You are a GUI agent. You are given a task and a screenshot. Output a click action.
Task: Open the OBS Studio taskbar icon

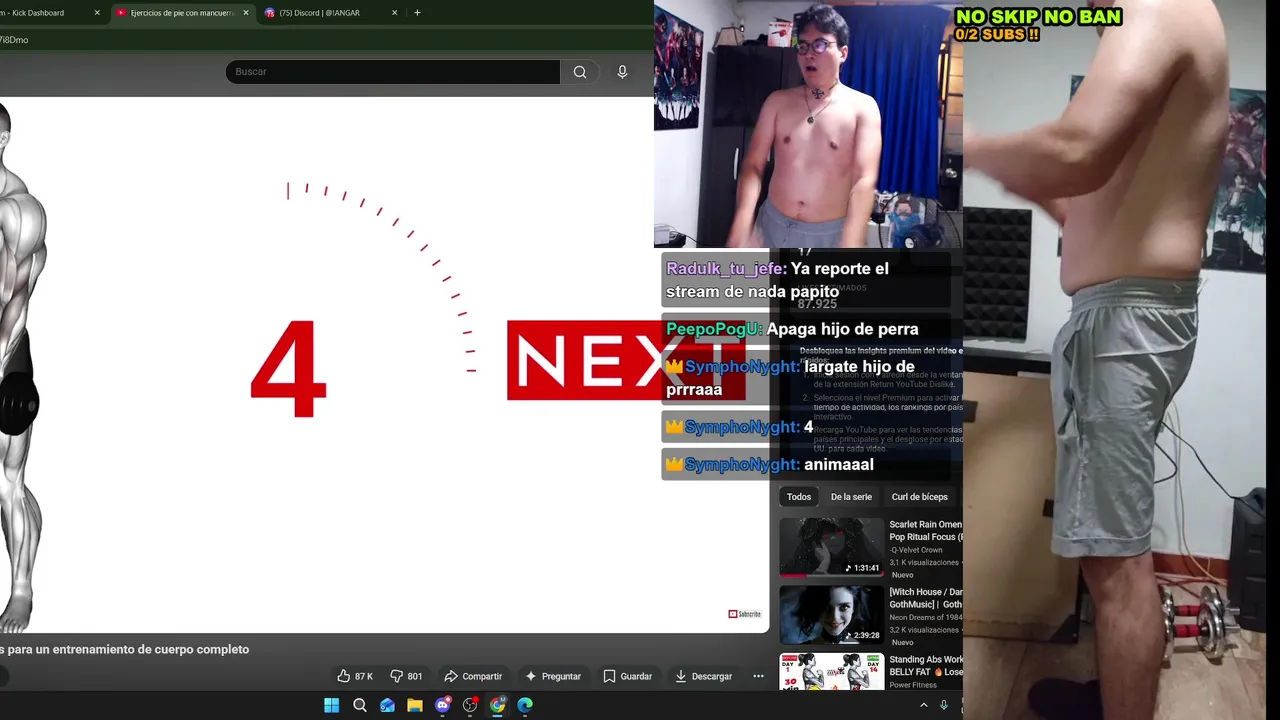470,705
